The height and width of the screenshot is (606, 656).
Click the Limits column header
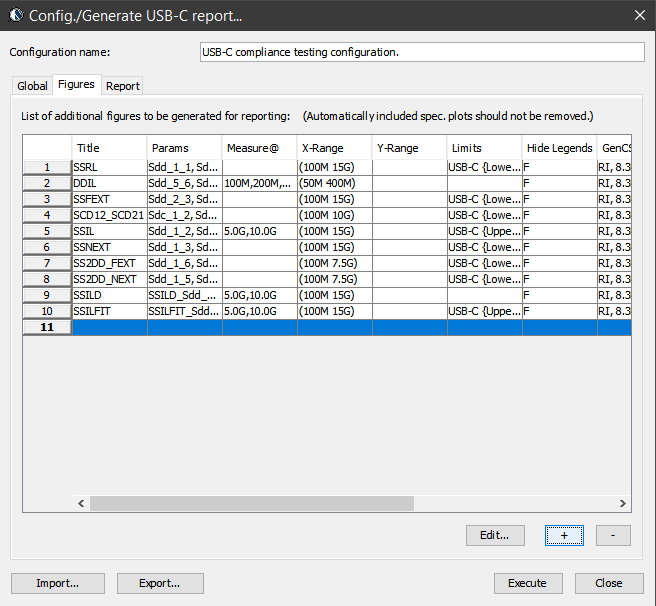484,148
